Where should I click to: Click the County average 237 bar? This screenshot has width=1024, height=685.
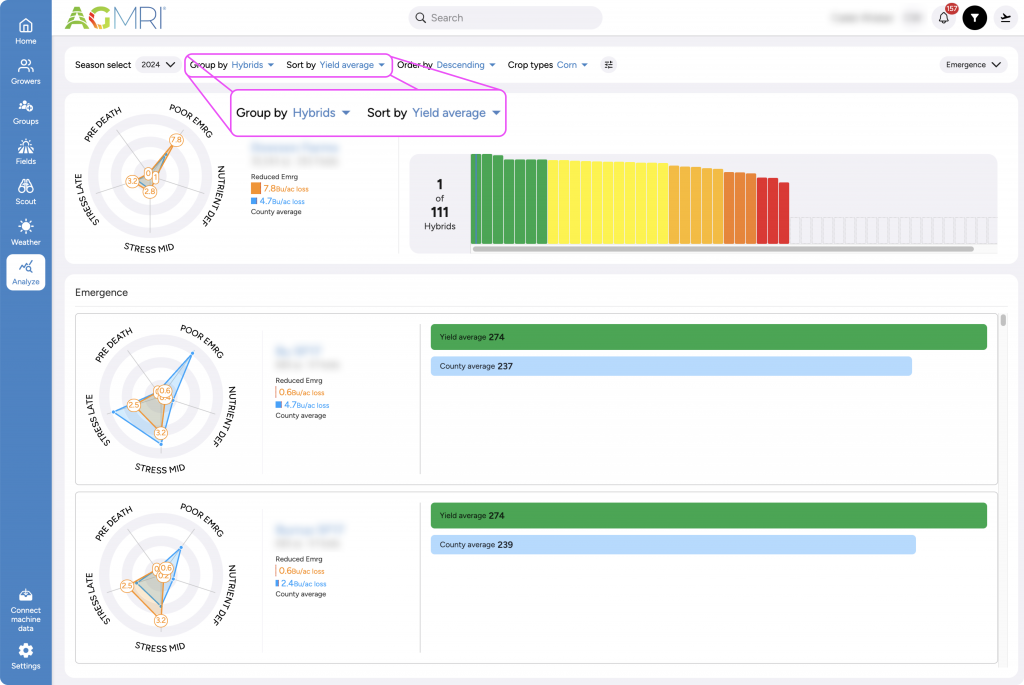pyautogui.click(x=671, y=366)
